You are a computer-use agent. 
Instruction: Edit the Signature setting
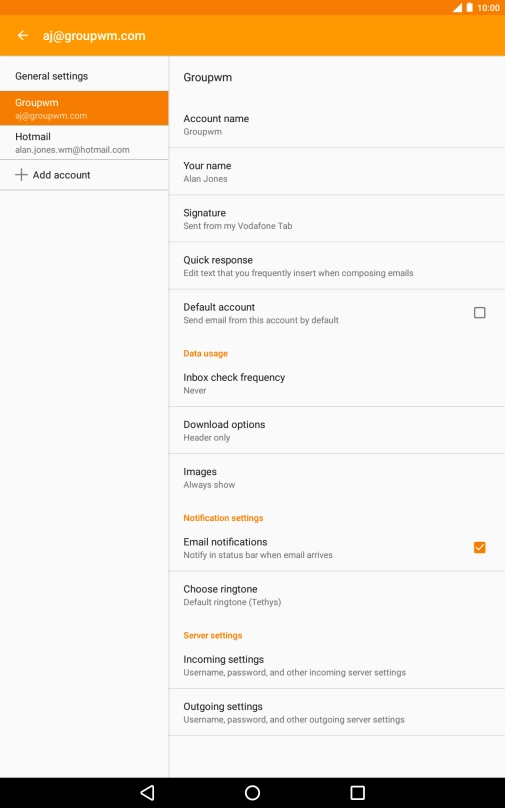pyautogui.click(x=337, y=218)
